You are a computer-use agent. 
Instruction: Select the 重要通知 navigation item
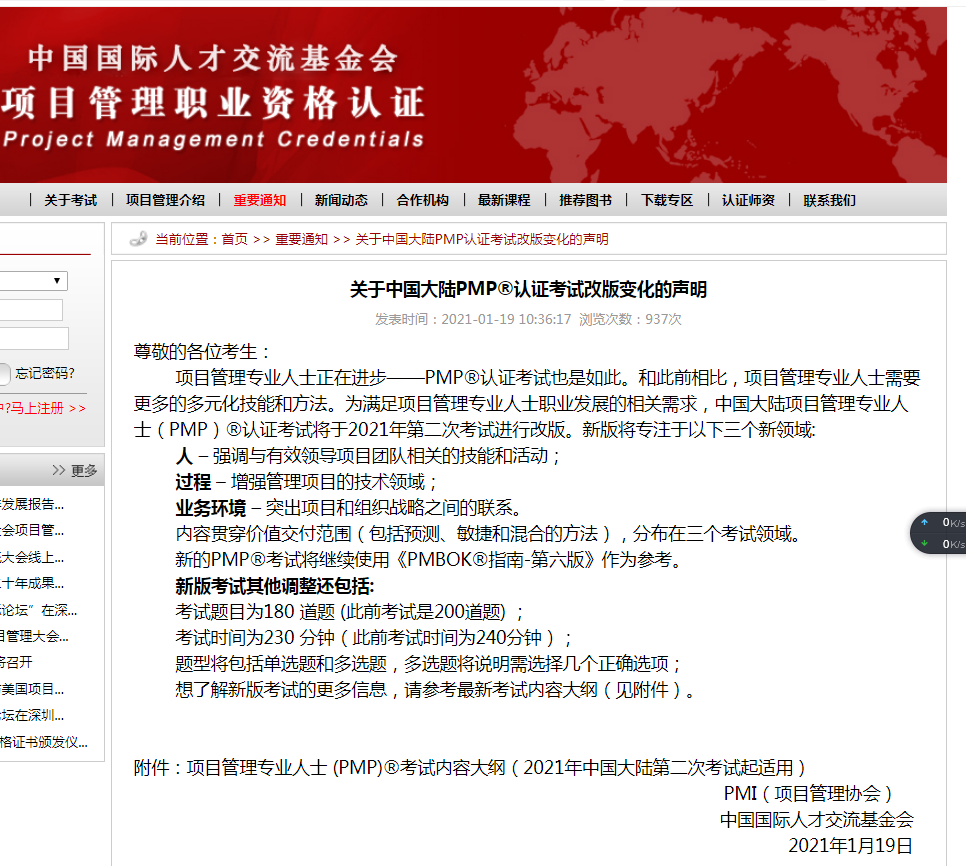259,200
